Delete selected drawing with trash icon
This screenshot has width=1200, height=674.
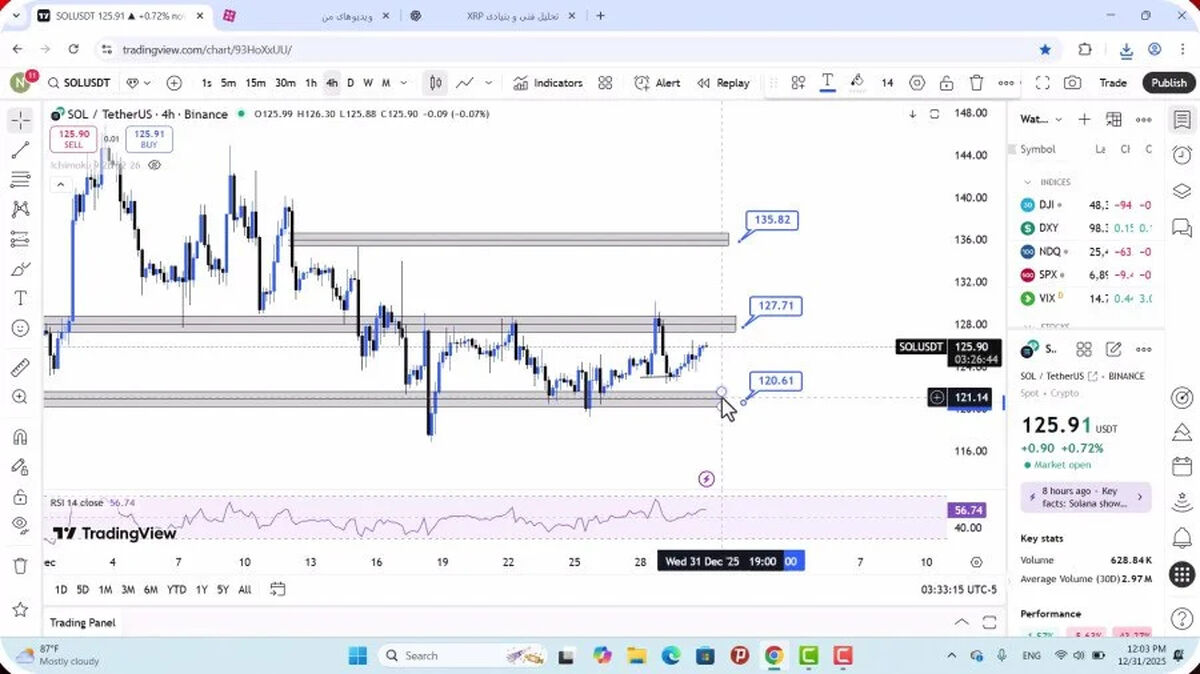pos(976,83)
